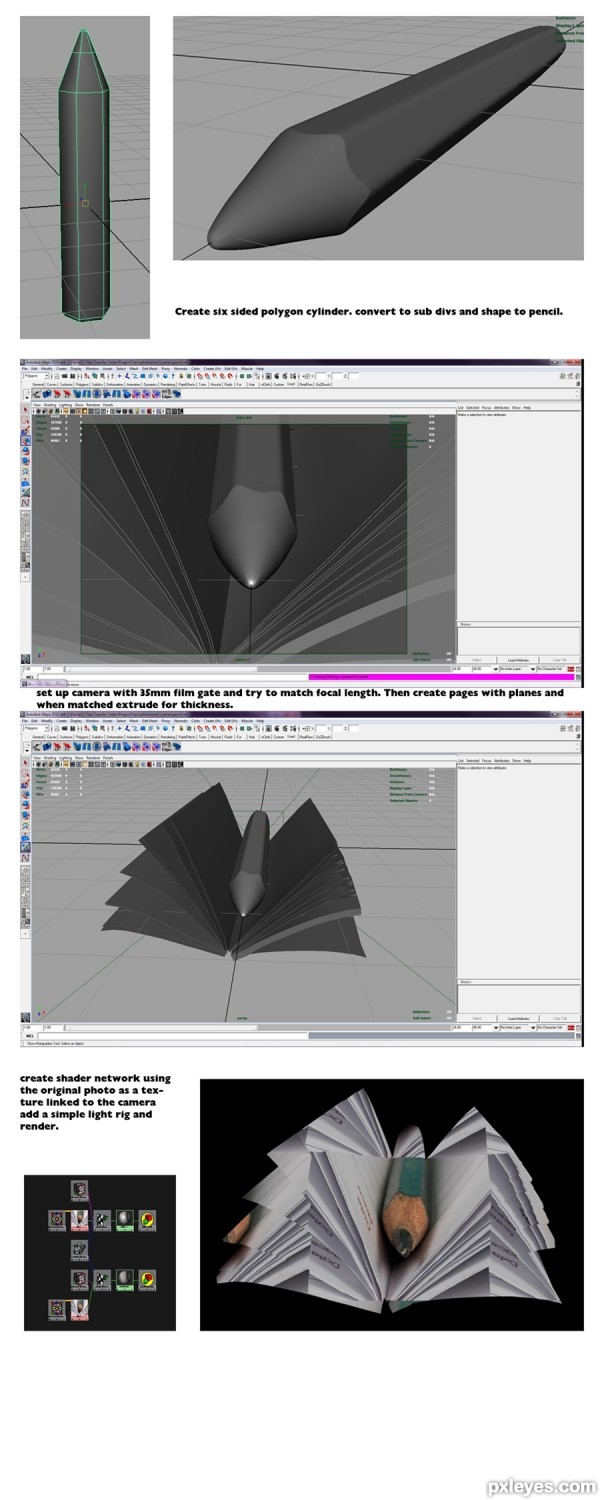Switch to the Rendering shelf tab in the camera-view Maya window
The height and width of the screenshot is (1500, 600).
point(168,384)
